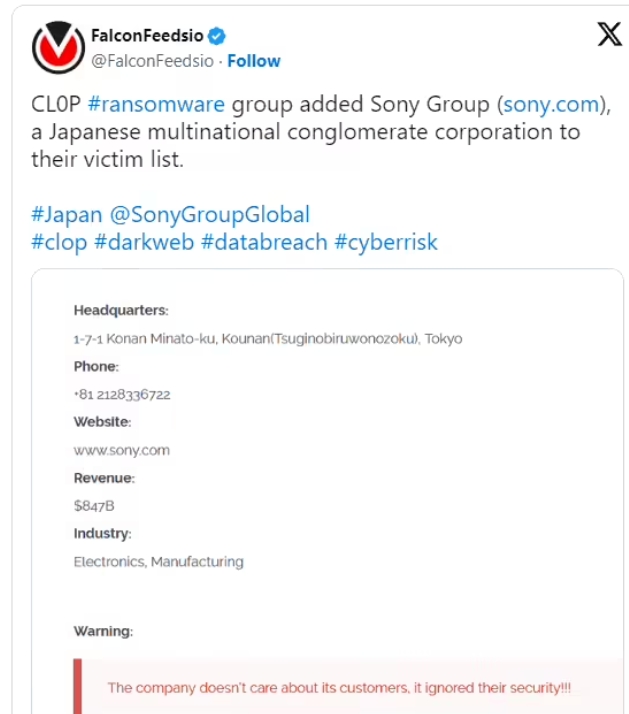Open the FalconFeedsio display name
This screenshot has height=714, width=629.
[149, 36]
